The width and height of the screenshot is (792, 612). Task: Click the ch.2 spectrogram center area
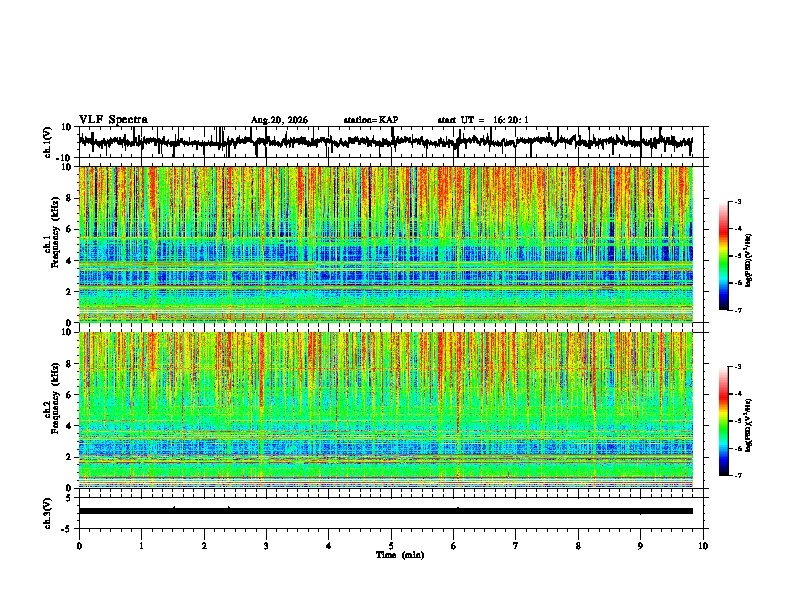click(x=386, y=410)
